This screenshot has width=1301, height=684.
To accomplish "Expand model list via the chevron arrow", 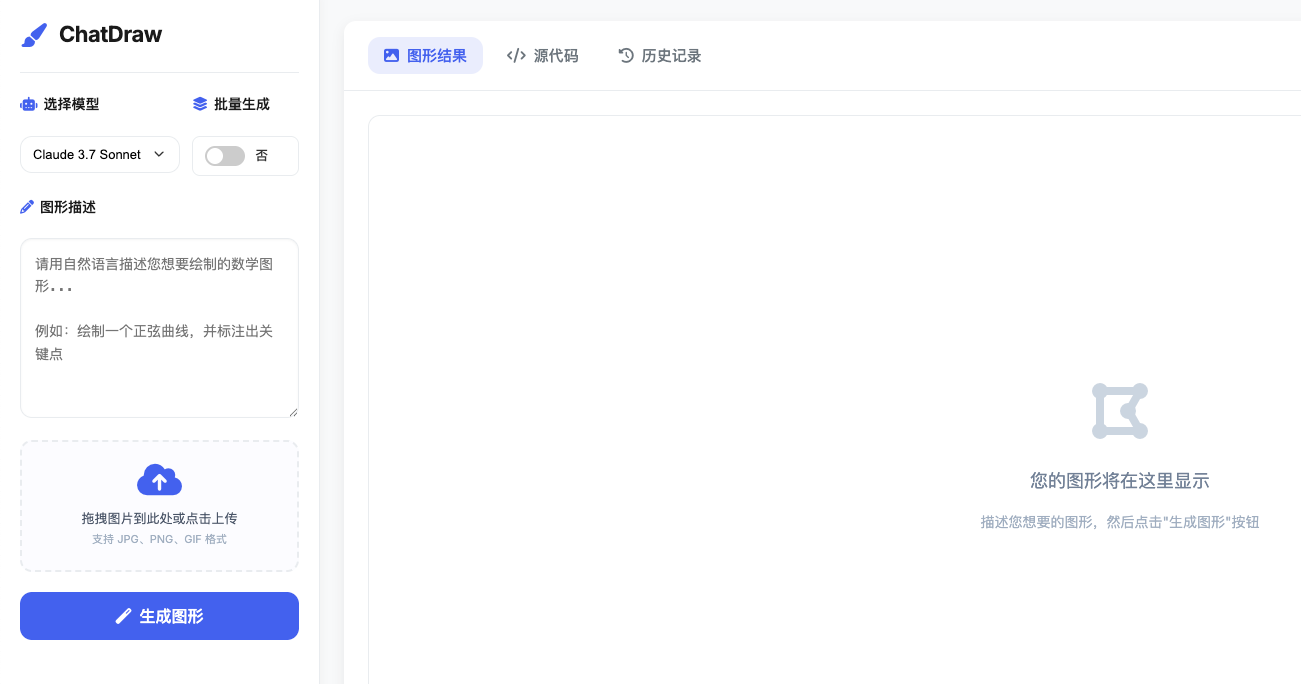I will click(159, 155).
